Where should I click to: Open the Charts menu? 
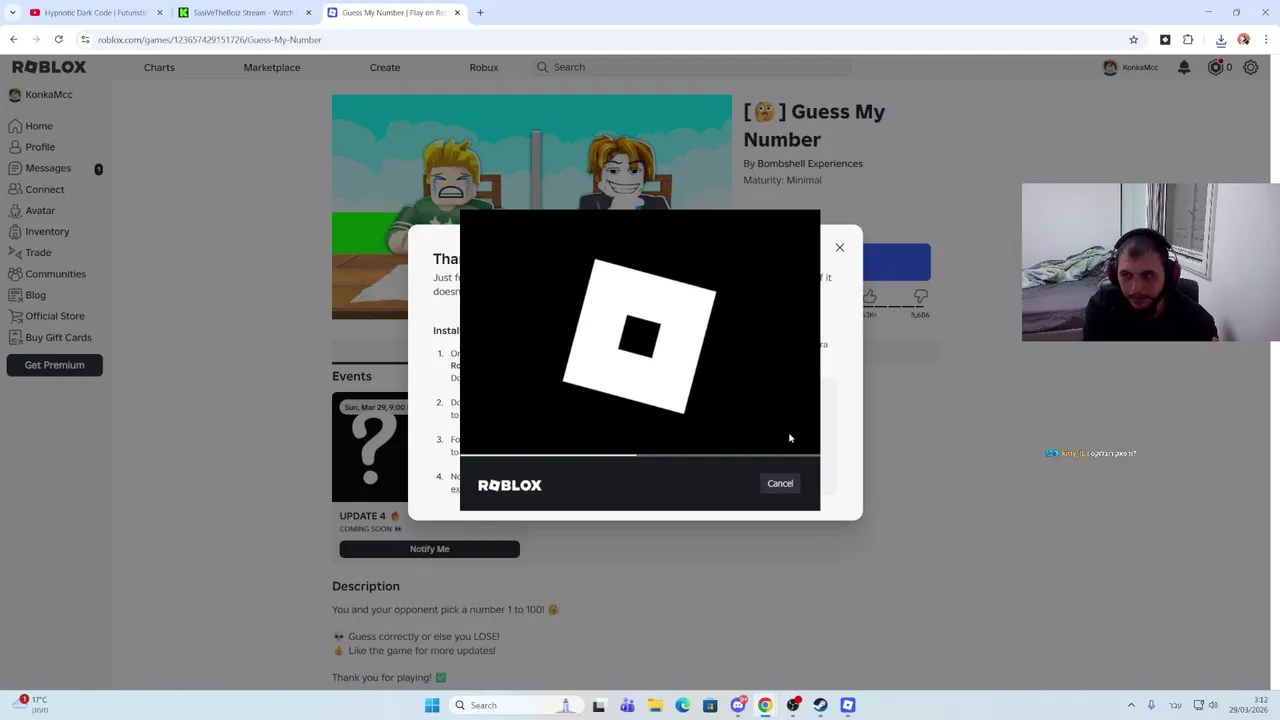[159, 67]
